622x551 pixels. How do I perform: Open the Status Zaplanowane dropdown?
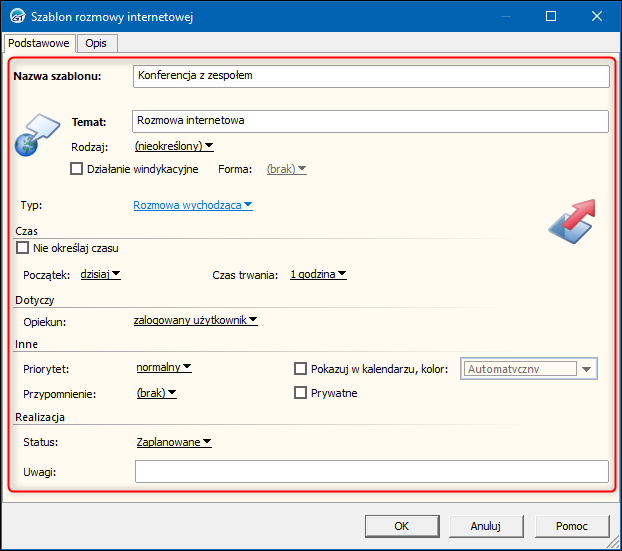tap(174, 442)
